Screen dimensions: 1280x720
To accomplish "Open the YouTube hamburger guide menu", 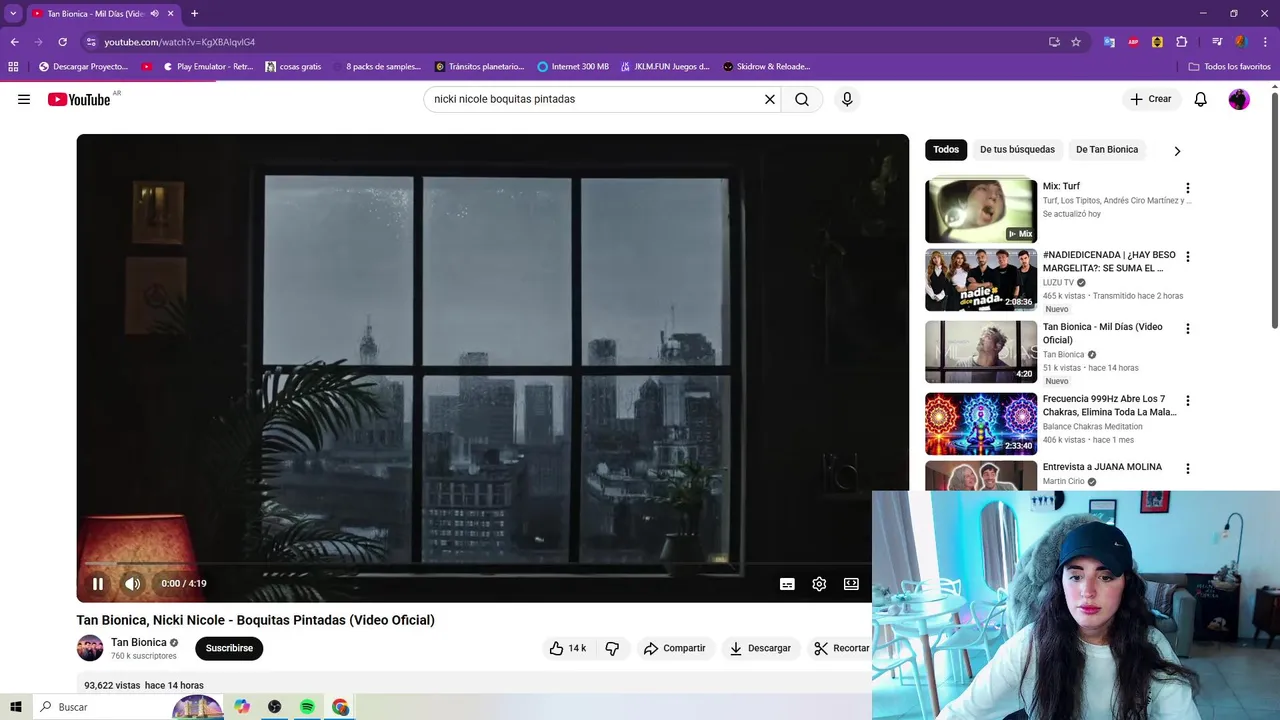I will coord(24,99).
